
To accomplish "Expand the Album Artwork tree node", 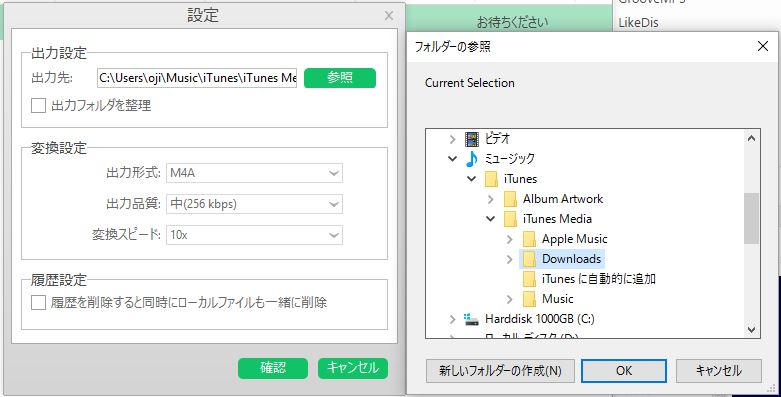I will tap(491, 199).
